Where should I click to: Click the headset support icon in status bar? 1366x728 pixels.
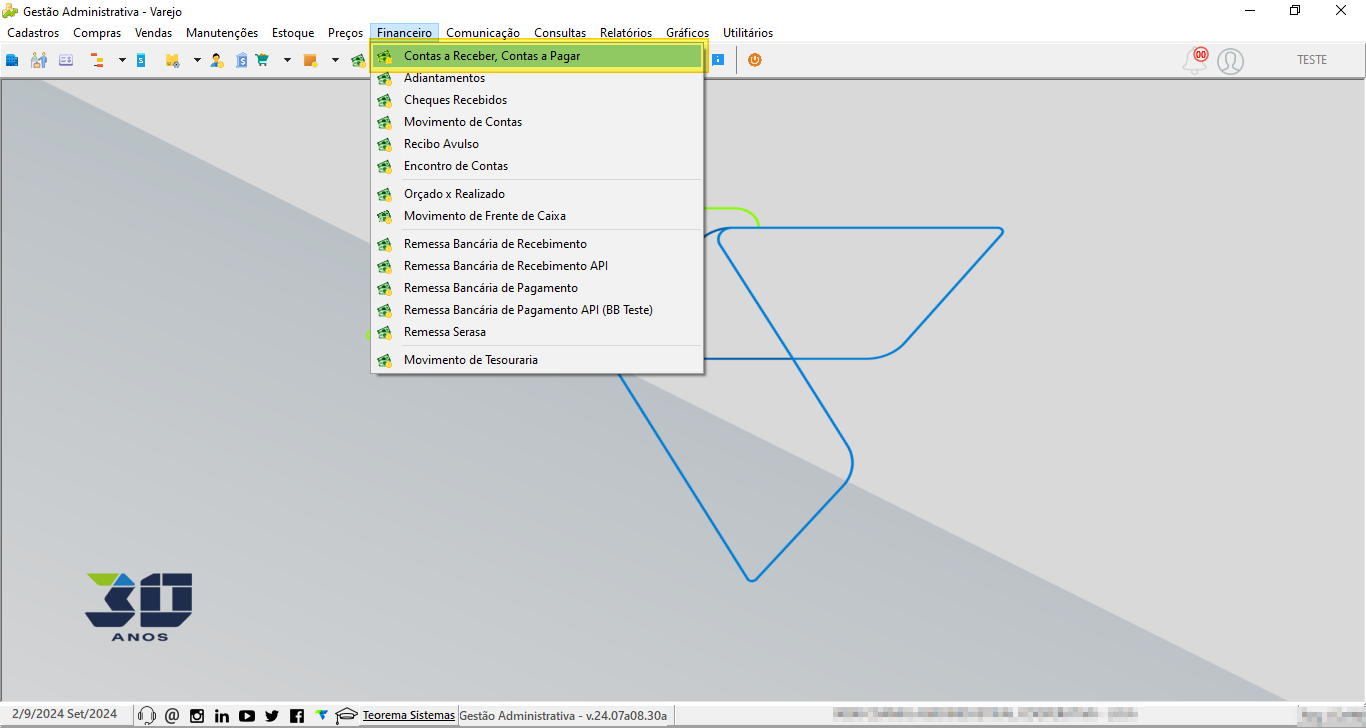(147, 715)
